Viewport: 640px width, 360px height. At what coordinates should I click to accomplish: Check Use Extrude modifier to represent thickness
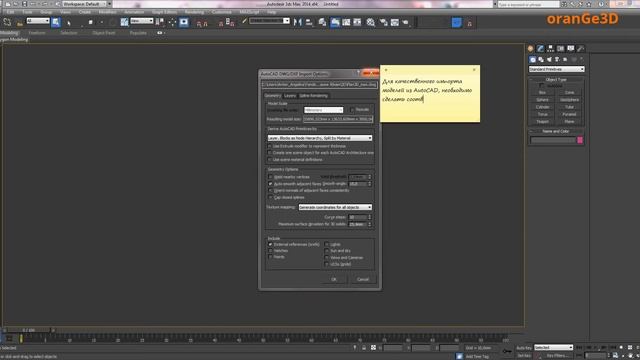(x=269, y=146)
